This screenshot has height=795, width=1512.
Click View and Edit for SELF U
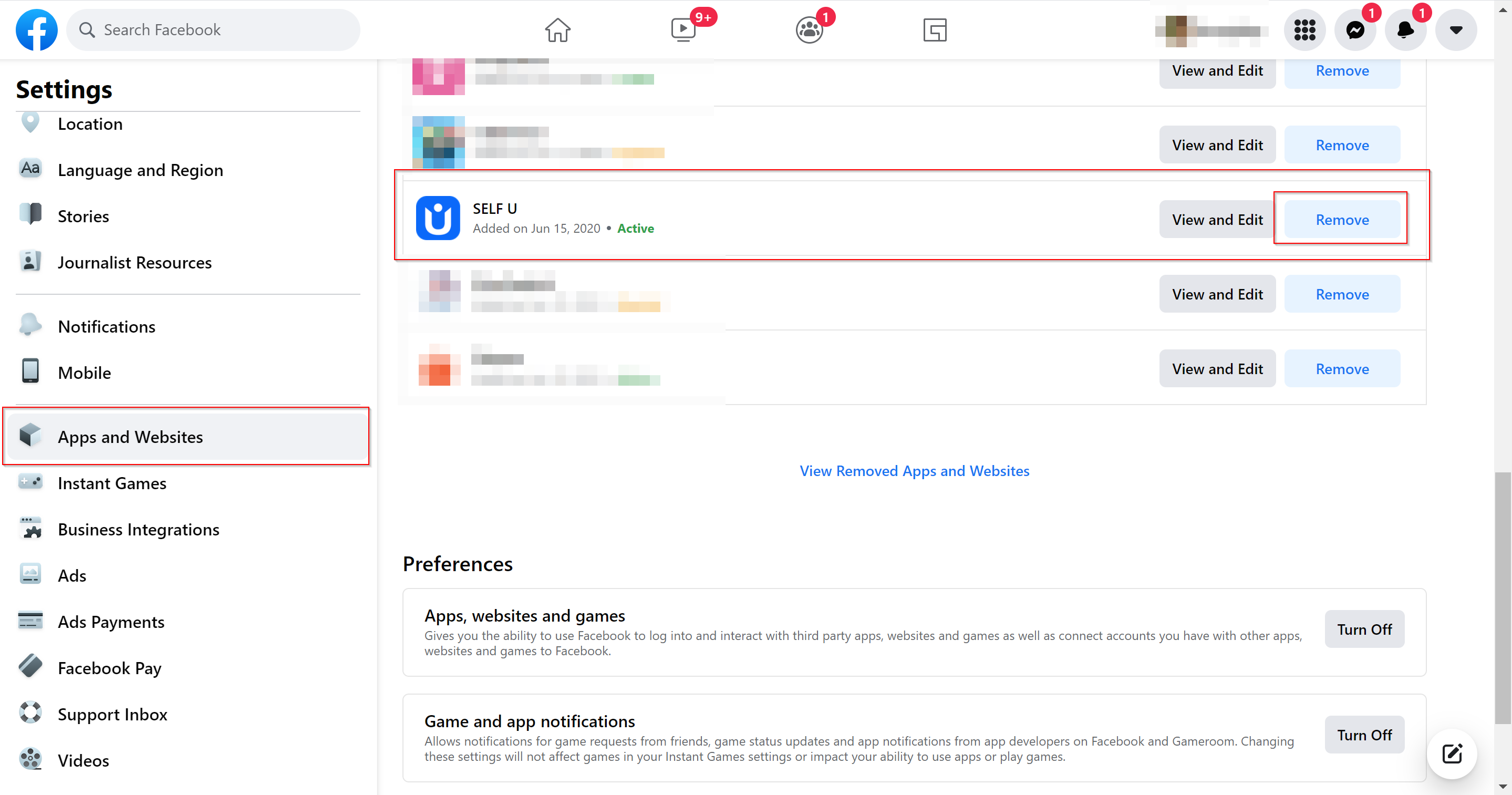(1217, 220)
